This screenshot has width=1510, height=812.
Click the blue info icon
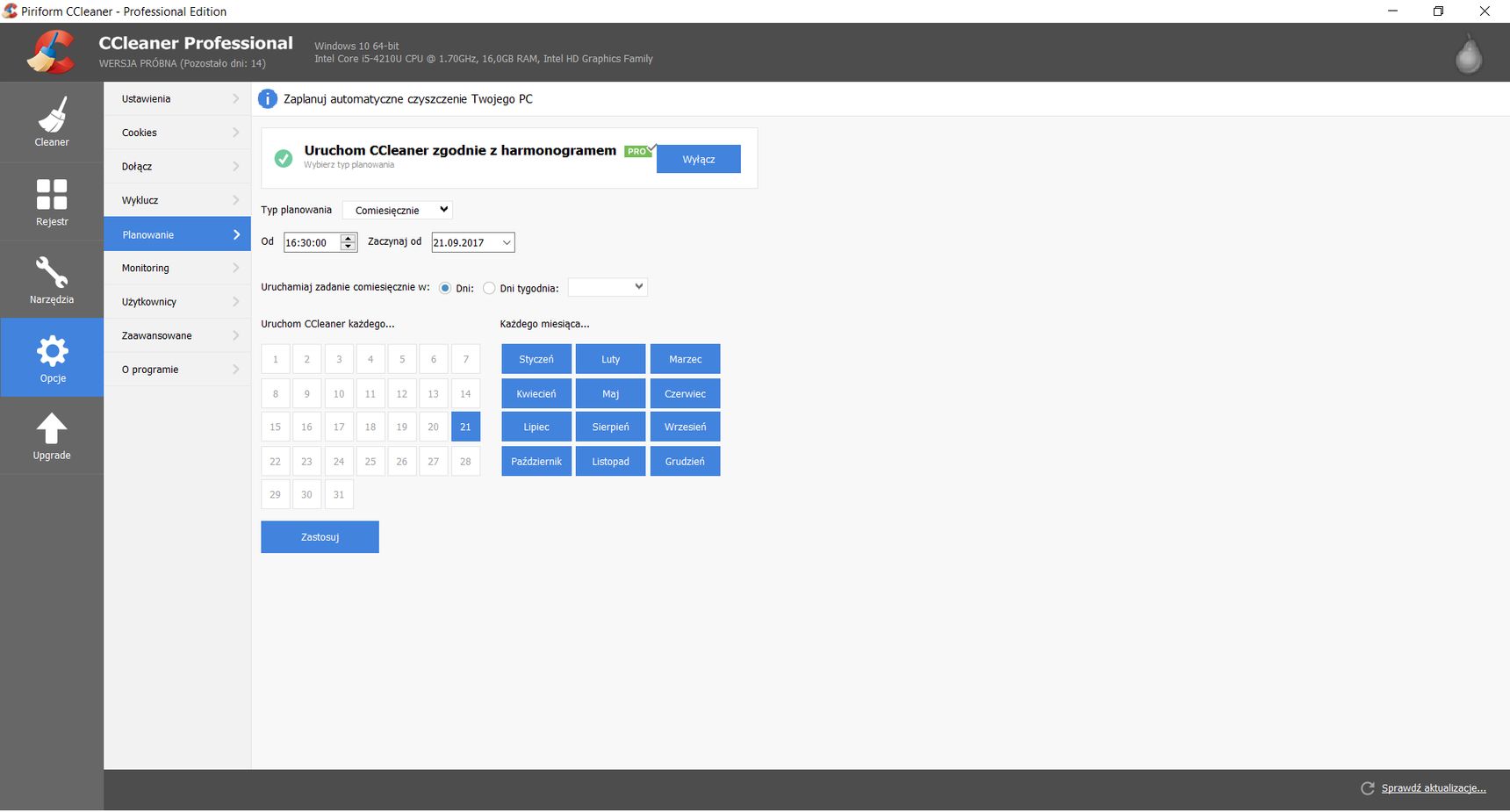coord(268,99)
